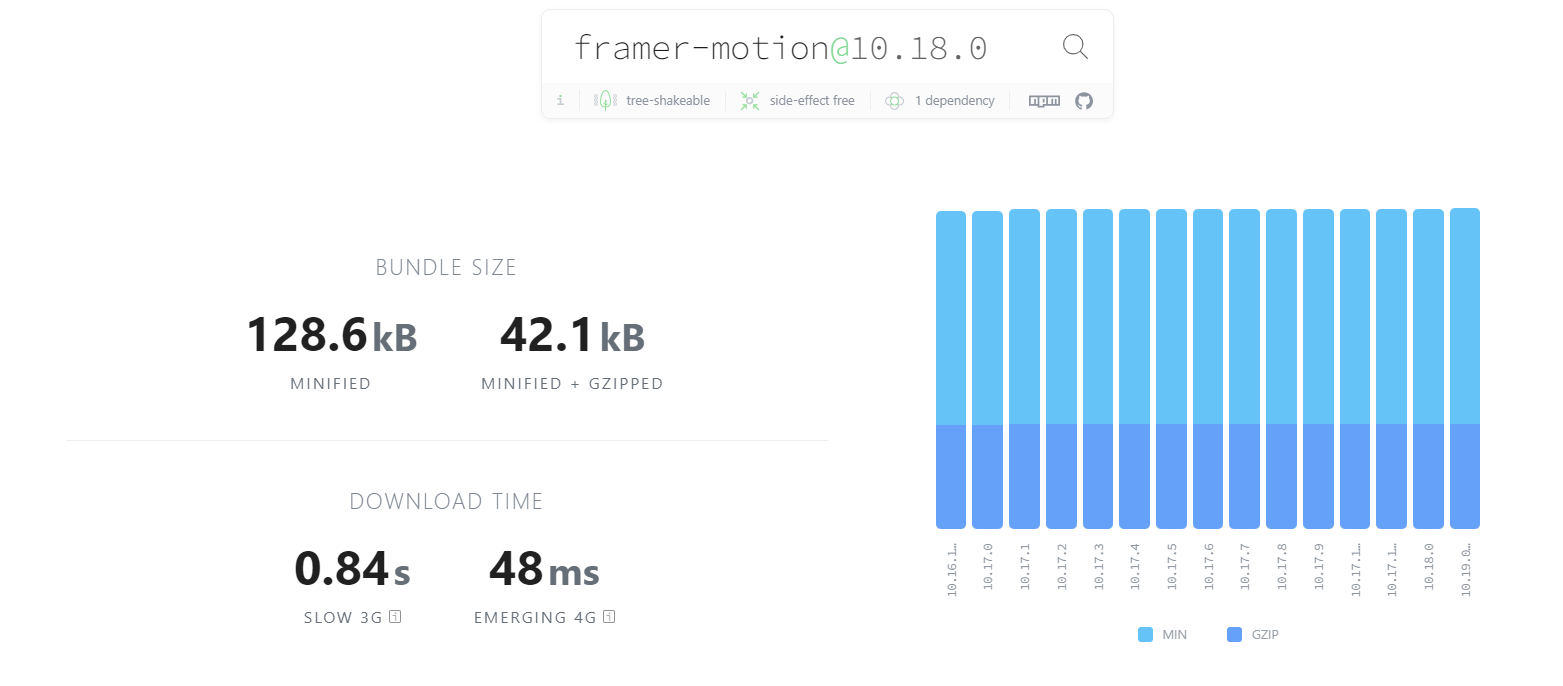The width and height of the screenshot is (1563, 686).
Task: Click the 10.17.0 version axis label
Action: point(988,569)
